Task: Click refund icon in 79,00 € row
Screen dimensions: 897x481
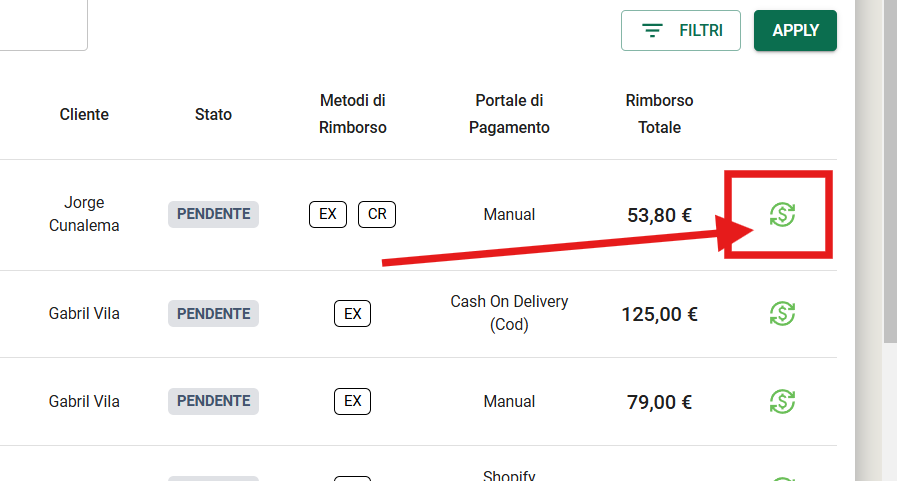Action: tap(782, 401)
